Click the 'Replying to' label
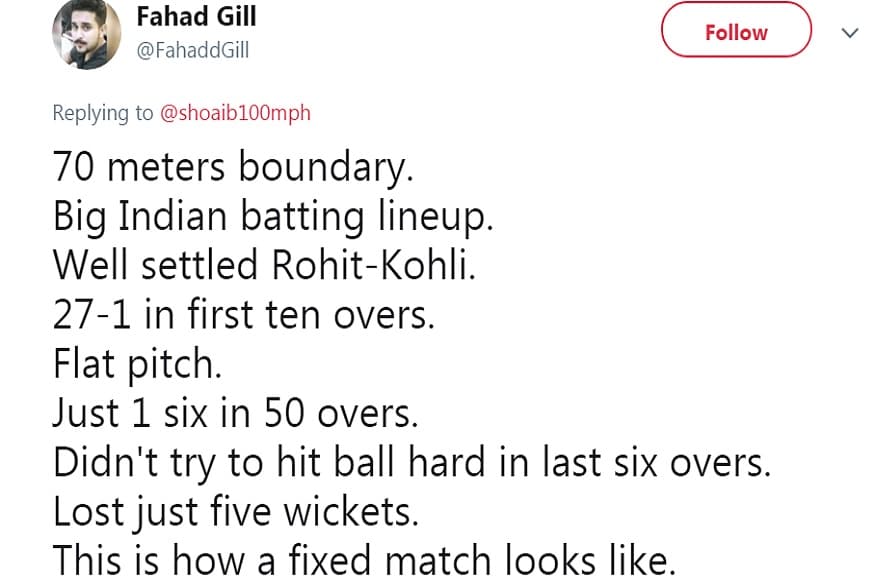875x583 pixels. pos(103,113)
